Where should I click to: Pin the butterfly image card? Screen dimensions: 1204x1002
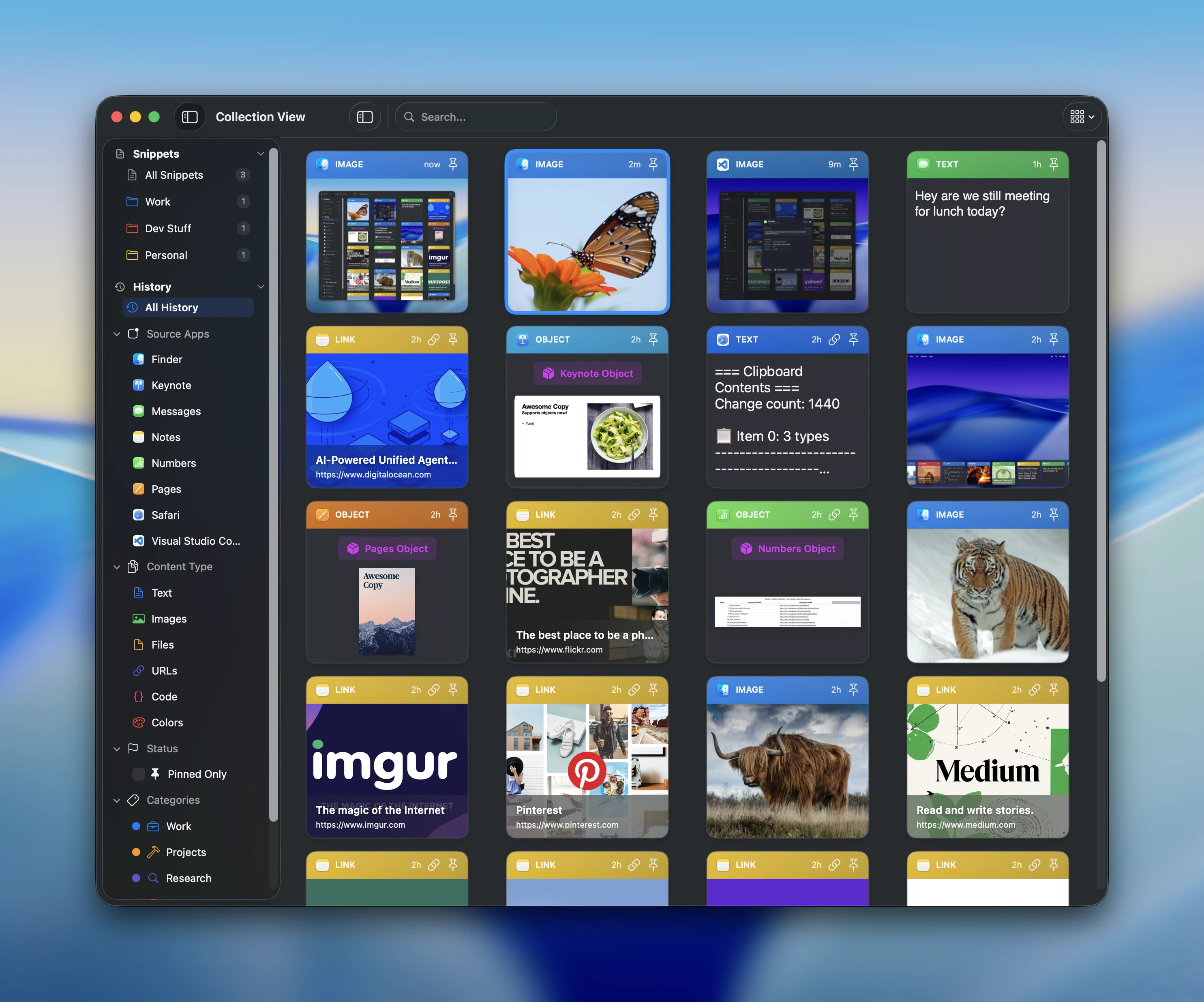(x=653, y=165)
